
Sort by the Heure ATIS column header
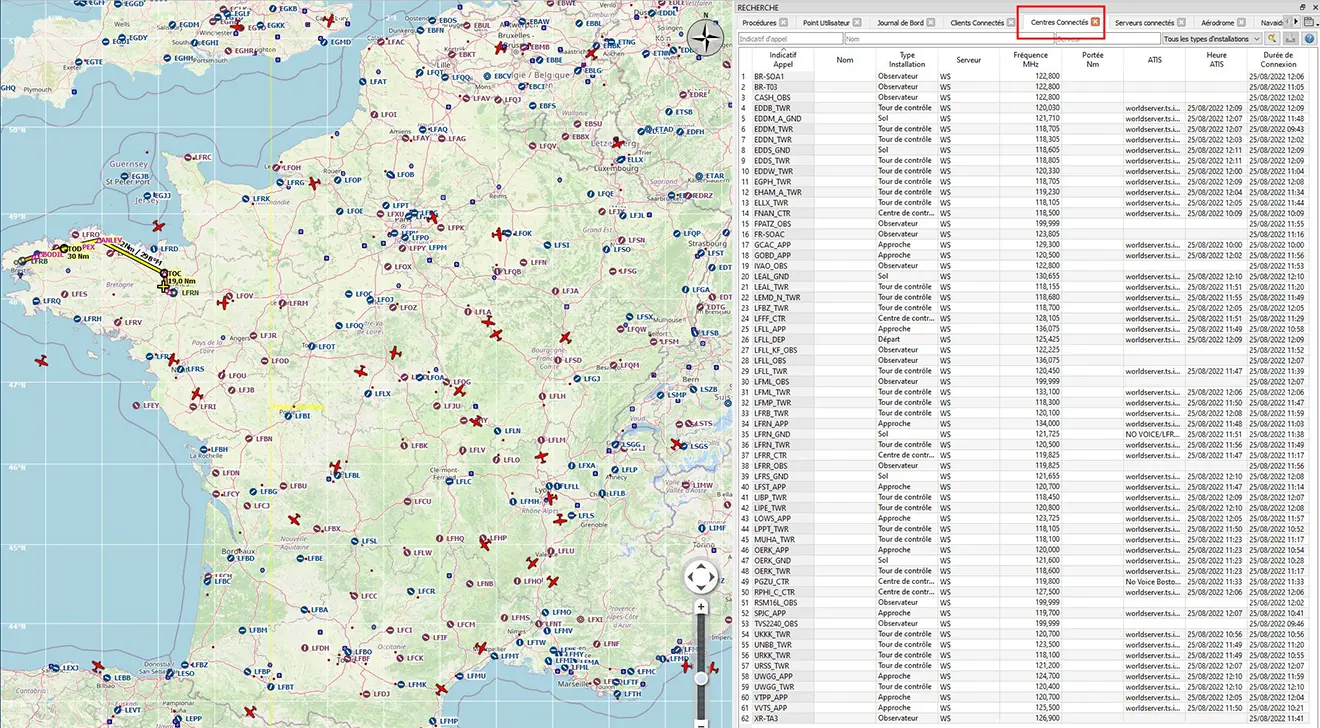coord(1216,59)
